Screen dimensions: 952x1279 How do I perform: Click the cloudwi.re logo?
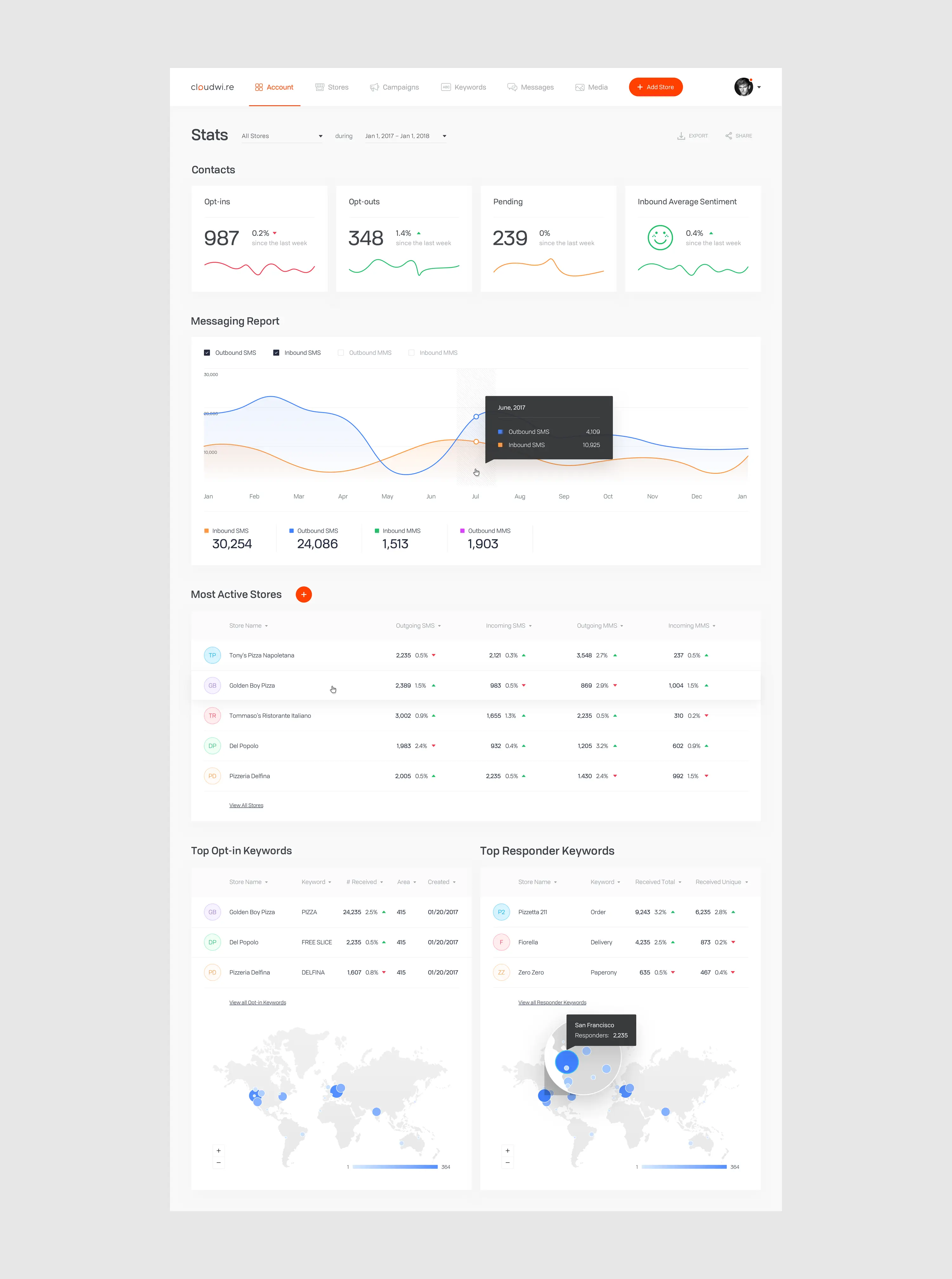[212, 87]
